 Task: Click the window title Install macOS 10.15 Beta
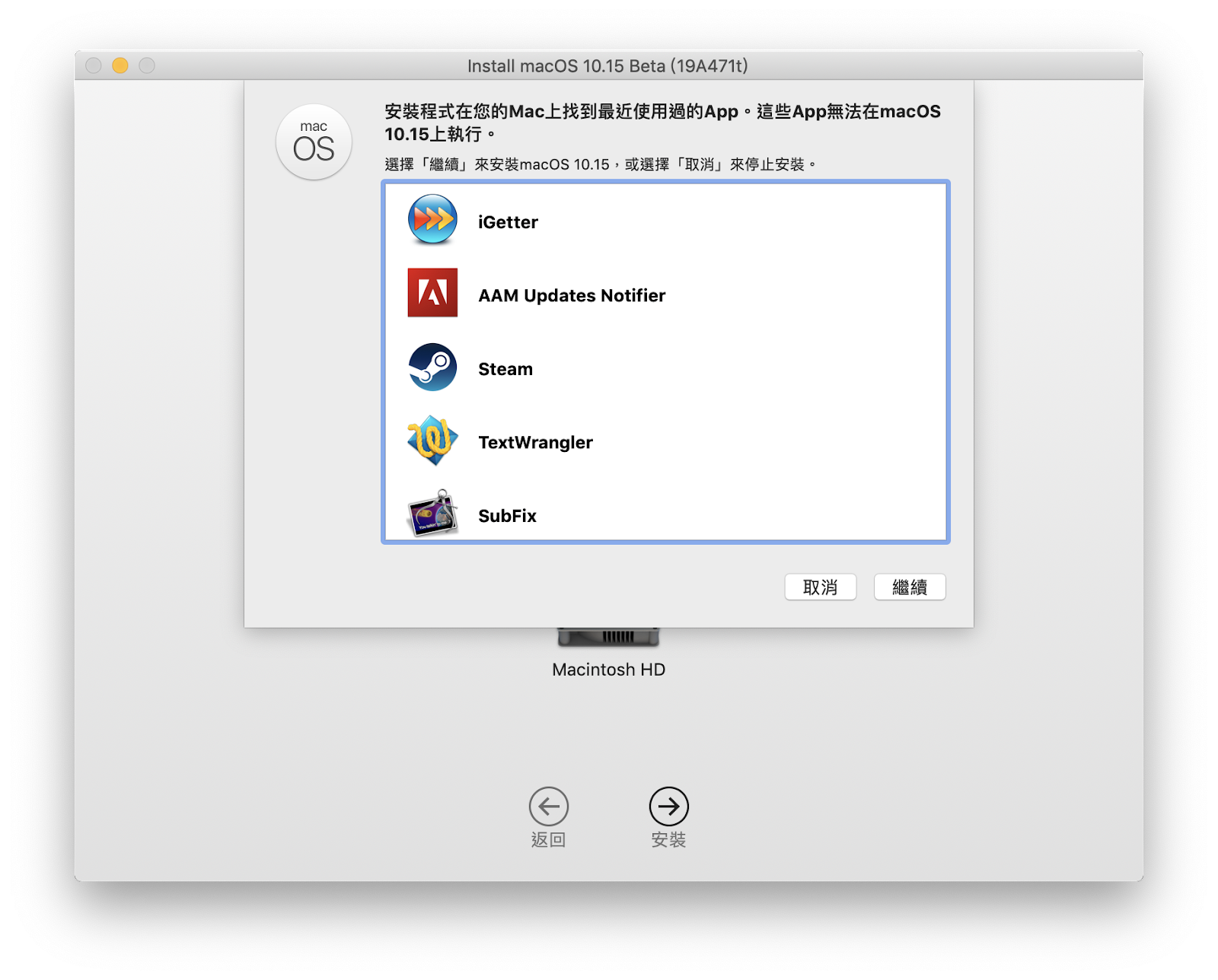click(607, 66)
